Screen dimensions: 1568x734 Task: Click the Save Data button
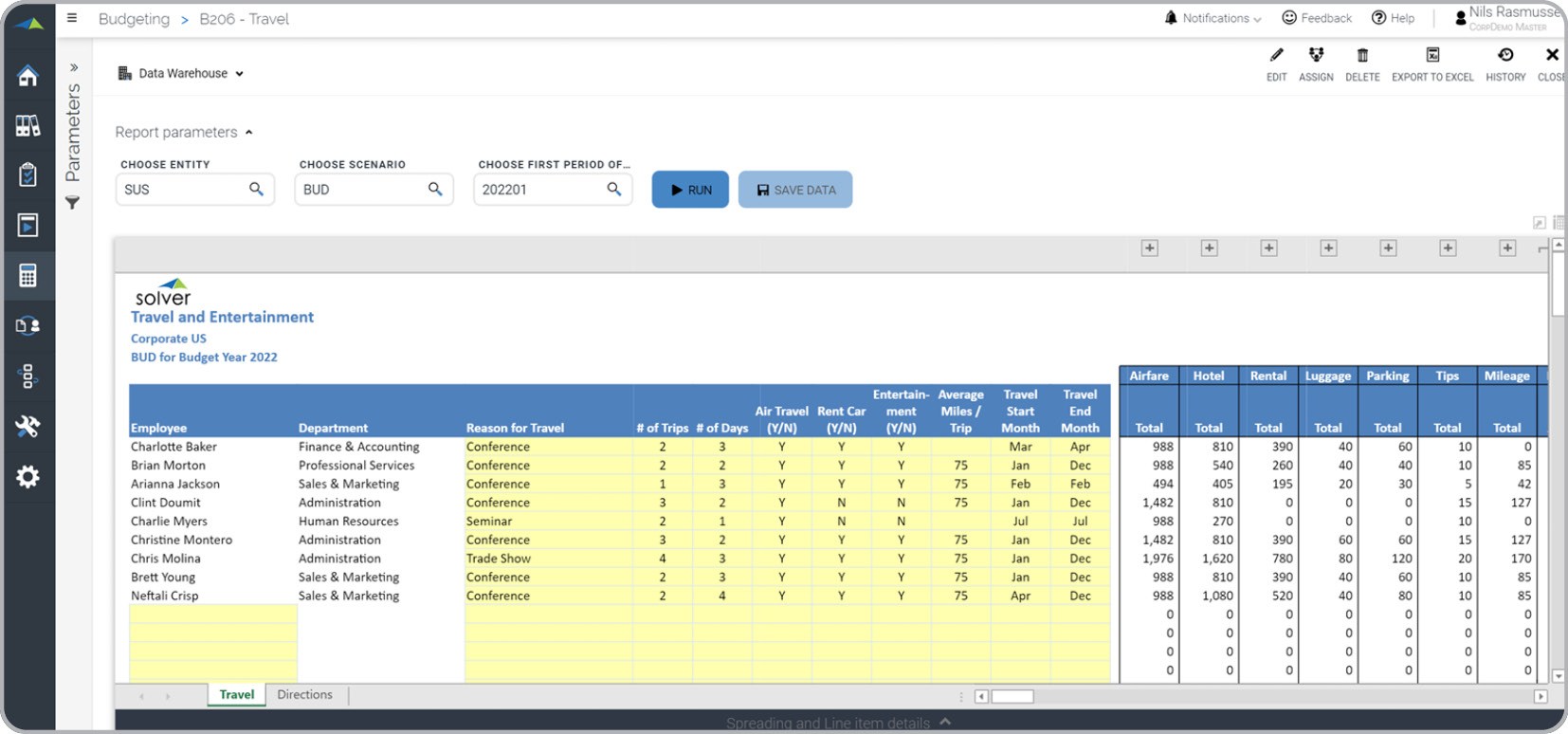[794, 190]
